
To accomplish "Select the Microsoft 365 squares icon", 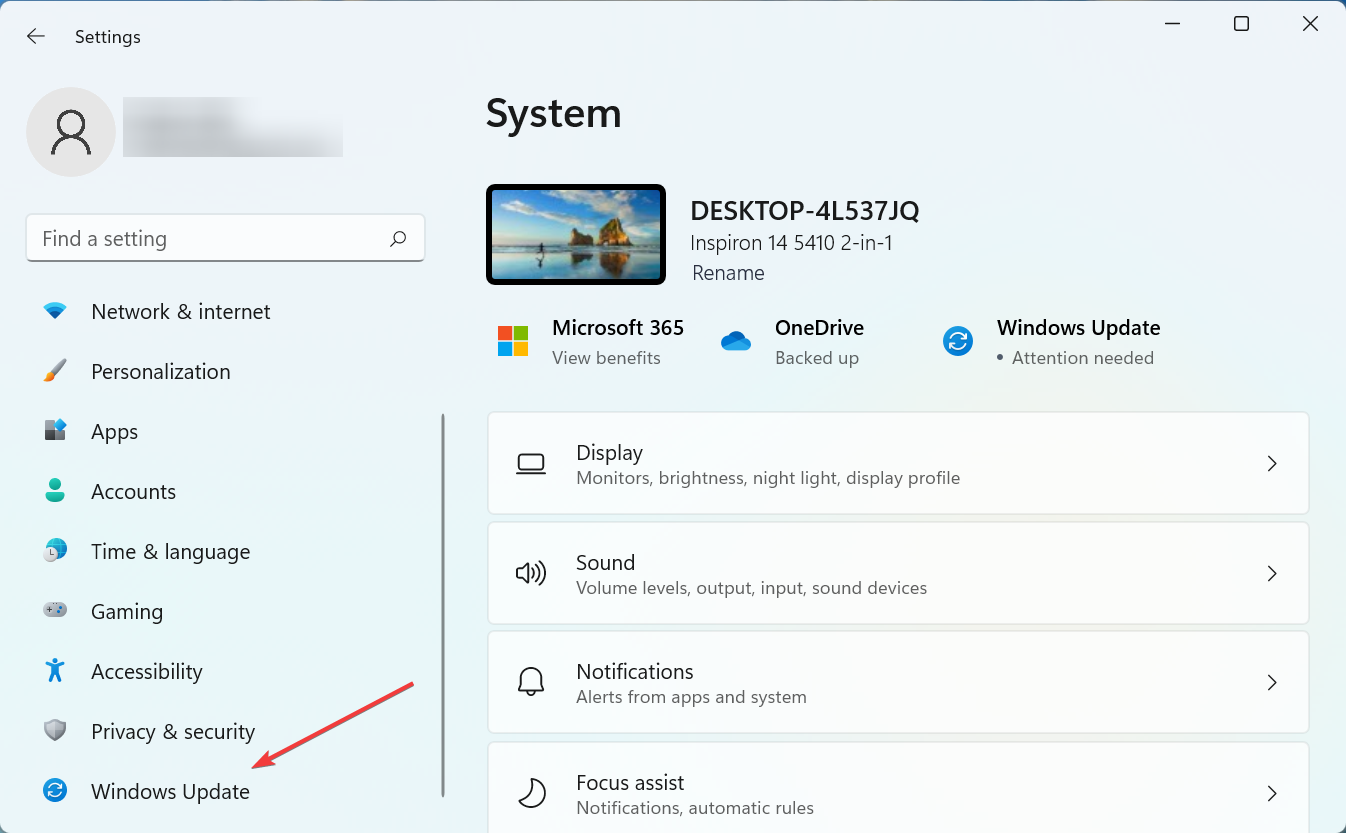I will tap(513, 340).
